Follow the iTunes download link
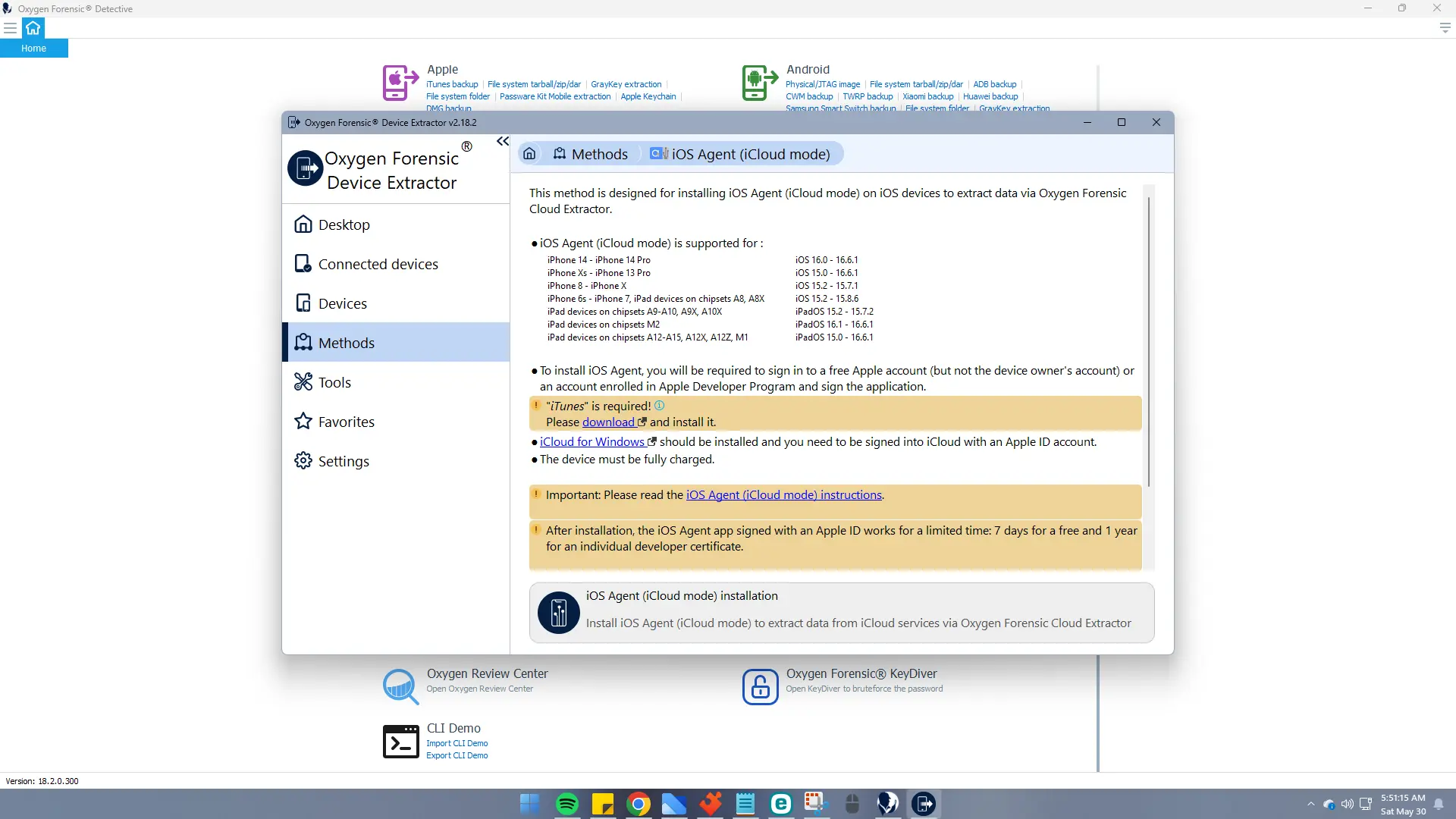The image size is (1456, 819). click(609, 422)
